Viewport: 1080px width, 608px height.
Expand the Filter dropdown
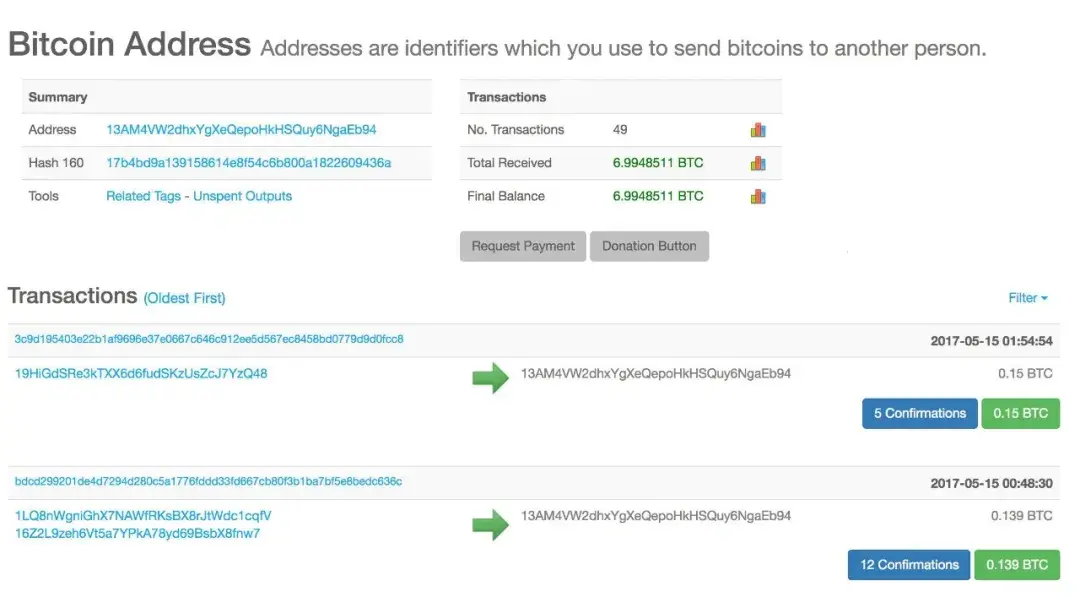(x=1028, y=298)
